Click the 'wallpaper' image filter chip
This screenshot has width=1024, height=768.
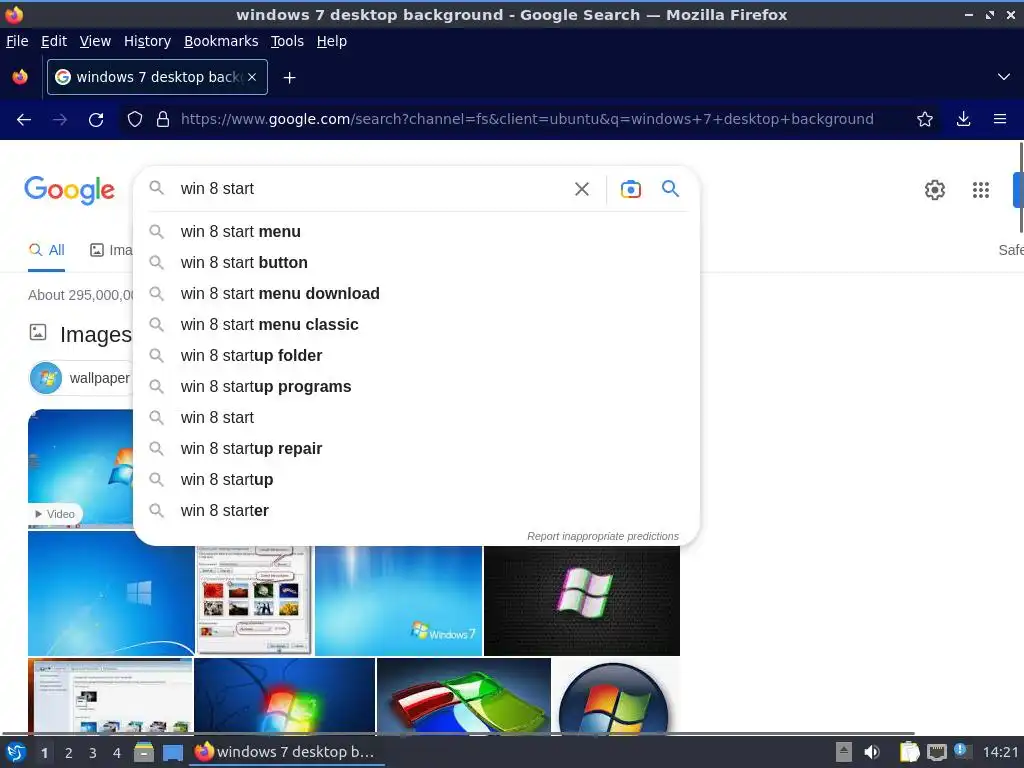(x=81, y=378)
